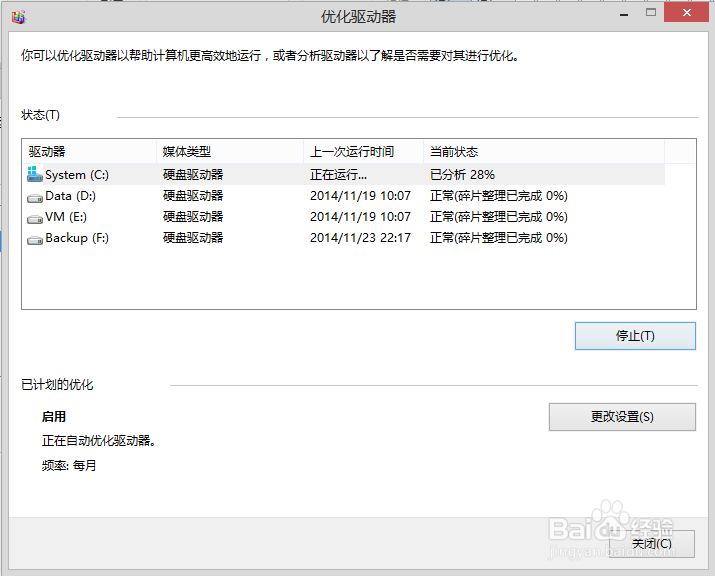
Task: Minimize the 优化驱动器 window
Action: (x=624, y=14)
